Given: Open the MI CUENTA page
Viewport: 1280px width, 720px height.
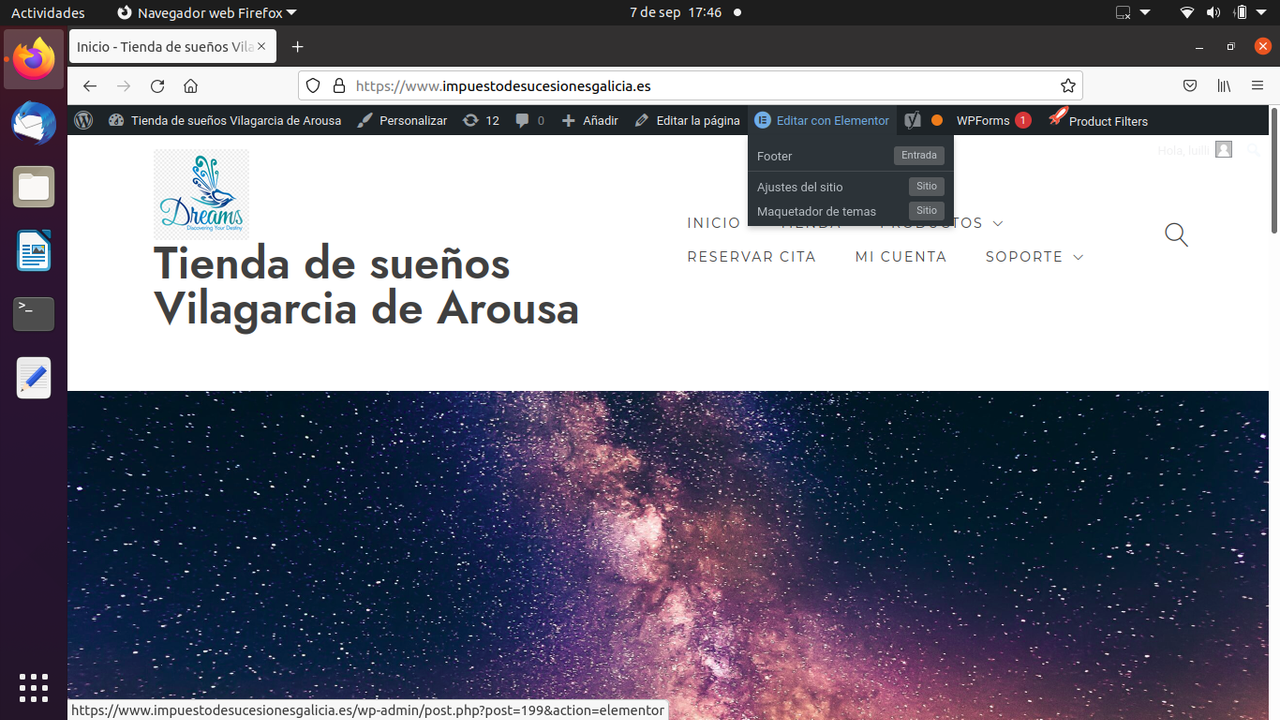Looking at the screenshot, I should coord(901,257).
